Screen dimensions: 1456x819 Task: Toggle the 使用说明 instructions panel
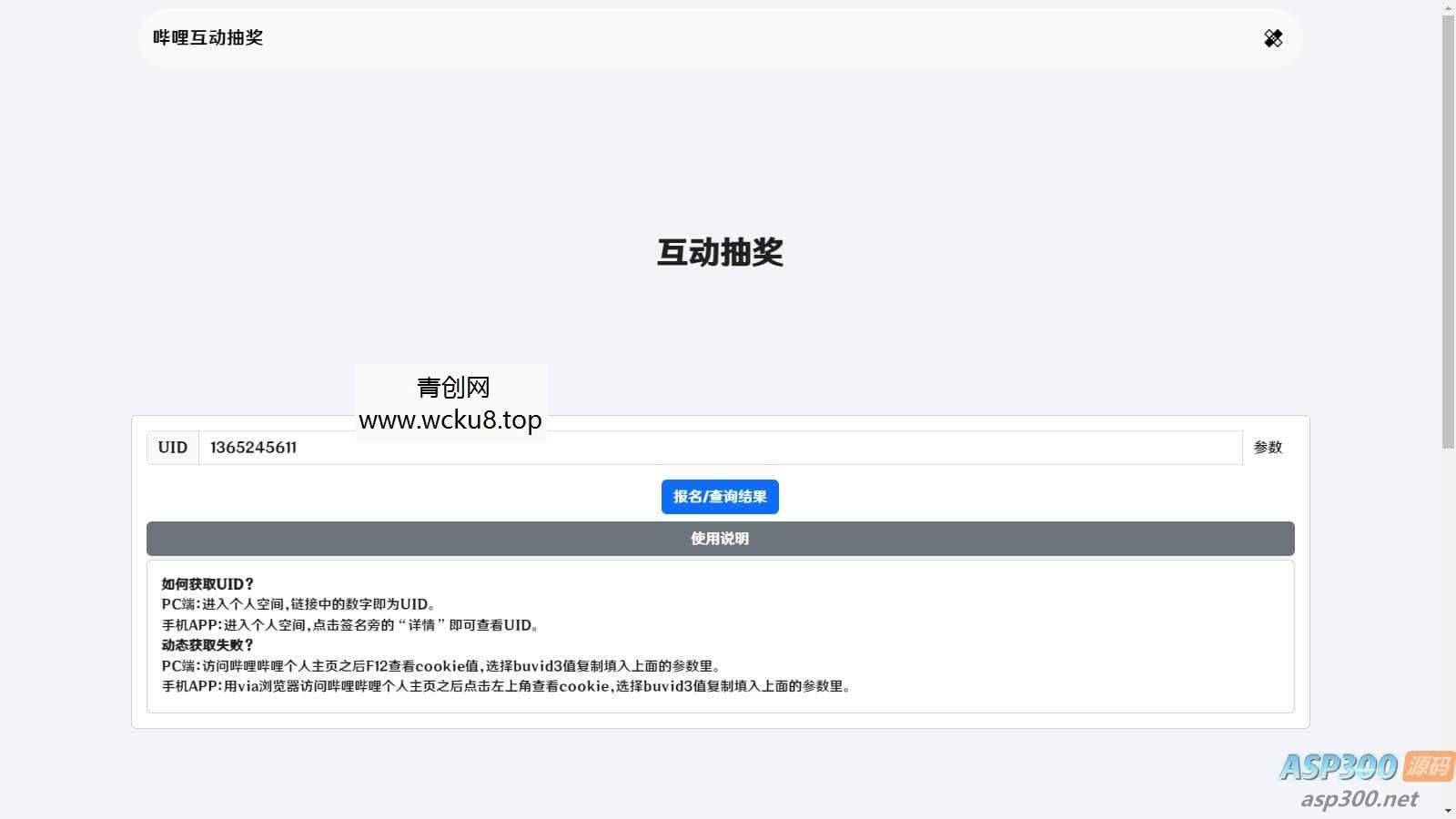point(719,538)
